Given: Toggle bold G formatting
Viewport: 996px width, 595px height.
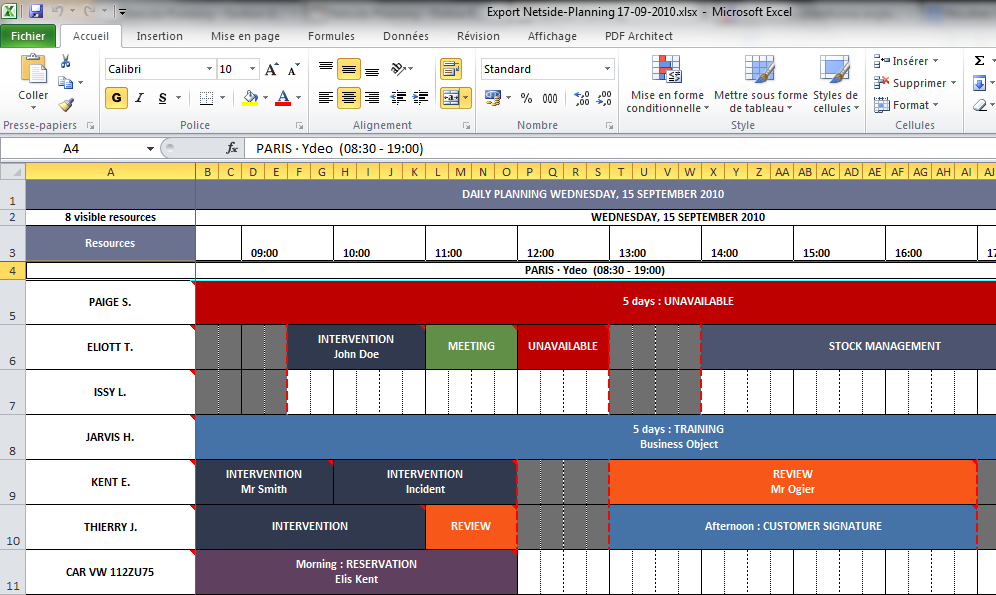Looking at the screenshot, I should coord(116,98).
